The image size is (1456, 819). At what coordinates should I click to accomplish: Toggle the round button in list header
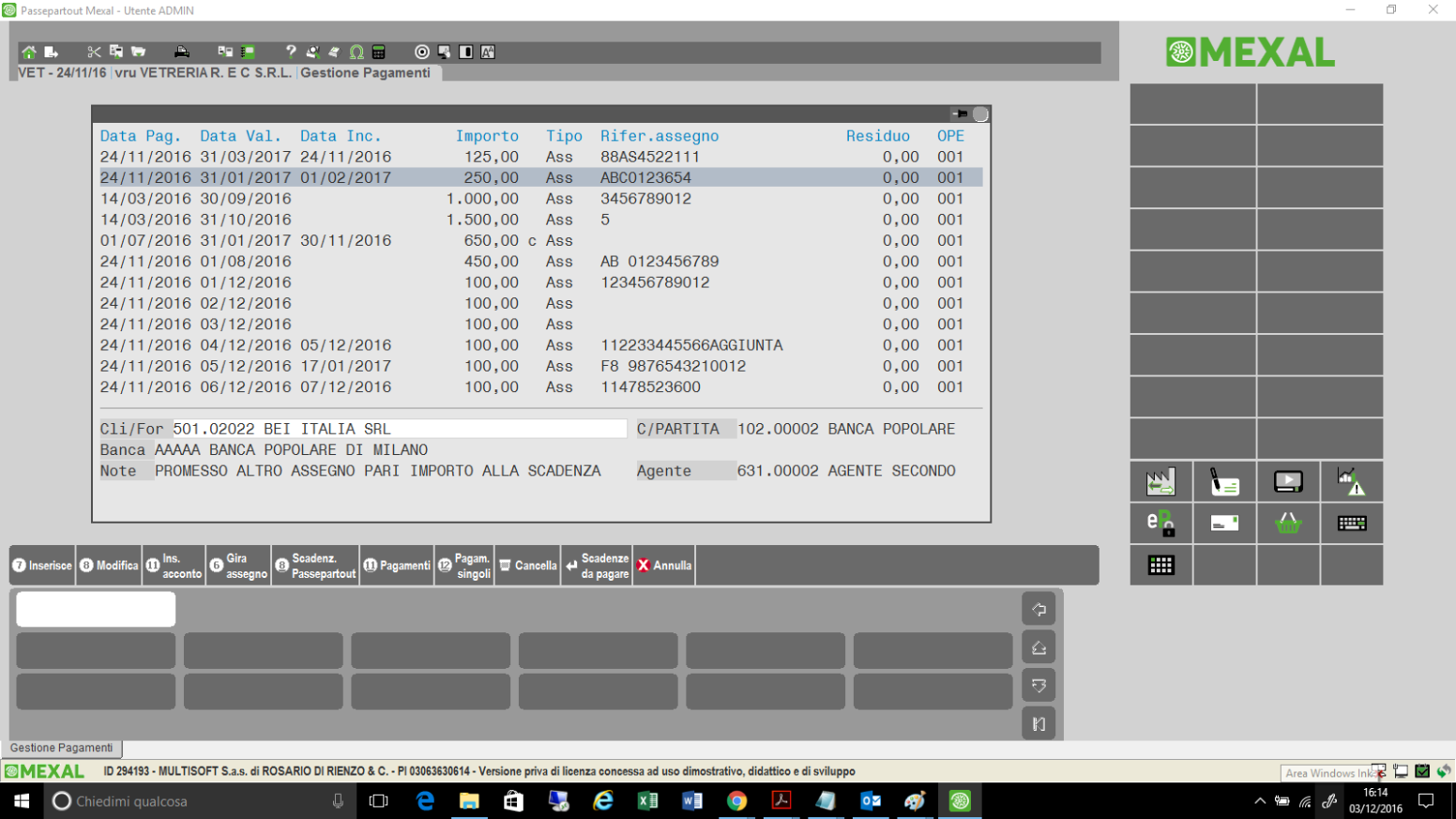coord(980,114)
